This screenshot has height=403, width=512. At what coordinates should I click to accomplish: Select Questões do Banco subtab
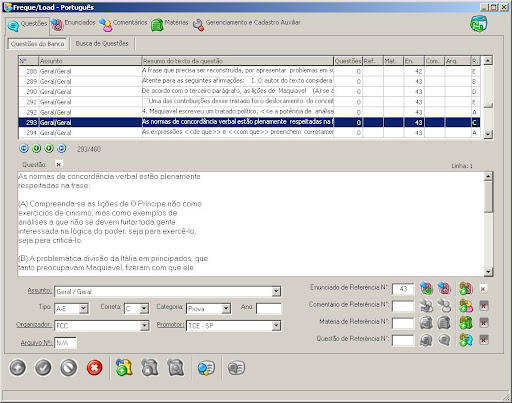pos(37,44)
